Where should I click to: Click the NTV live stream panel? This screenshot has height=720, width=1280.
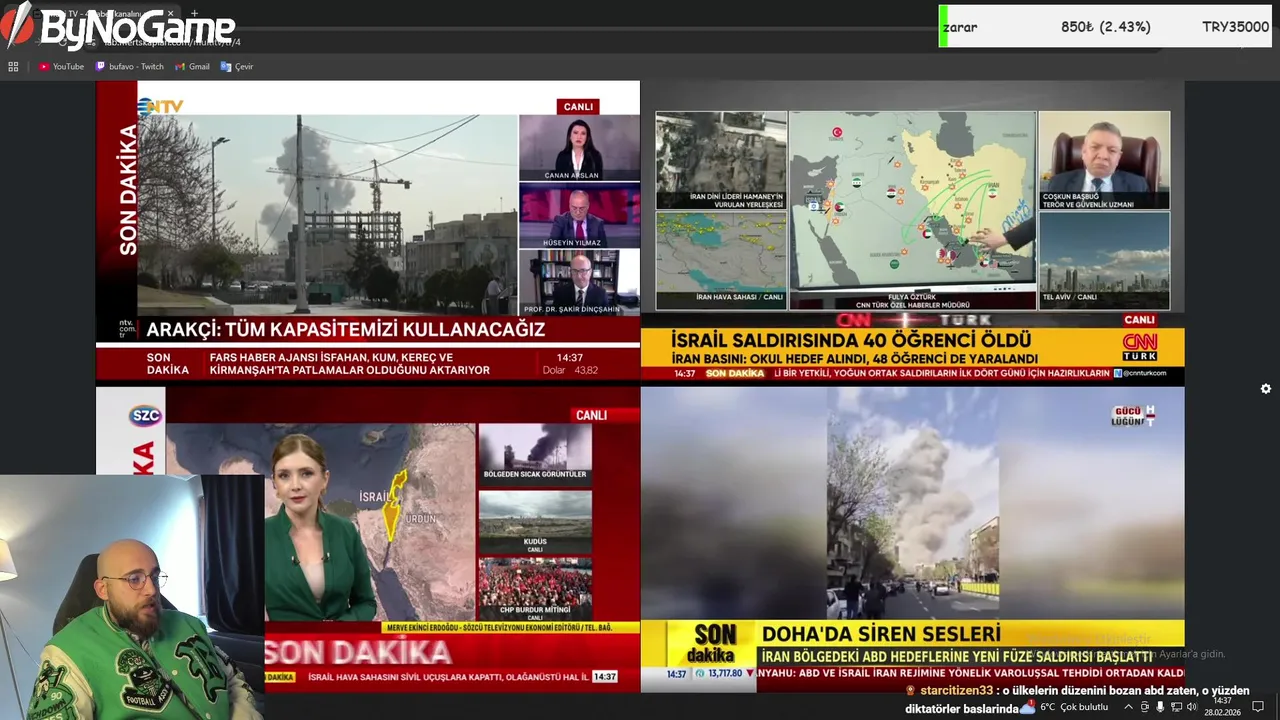tap(367, 230)
